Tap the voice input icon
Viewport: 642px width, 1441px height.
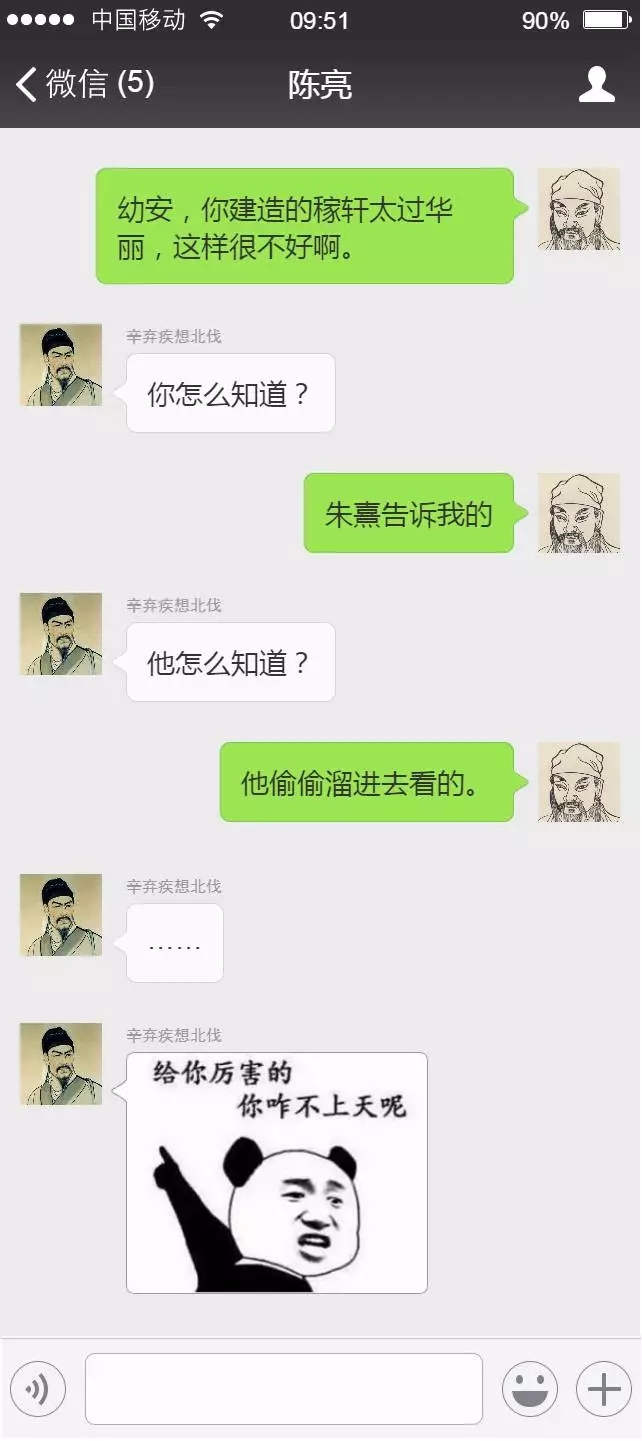pos(38,1389)
